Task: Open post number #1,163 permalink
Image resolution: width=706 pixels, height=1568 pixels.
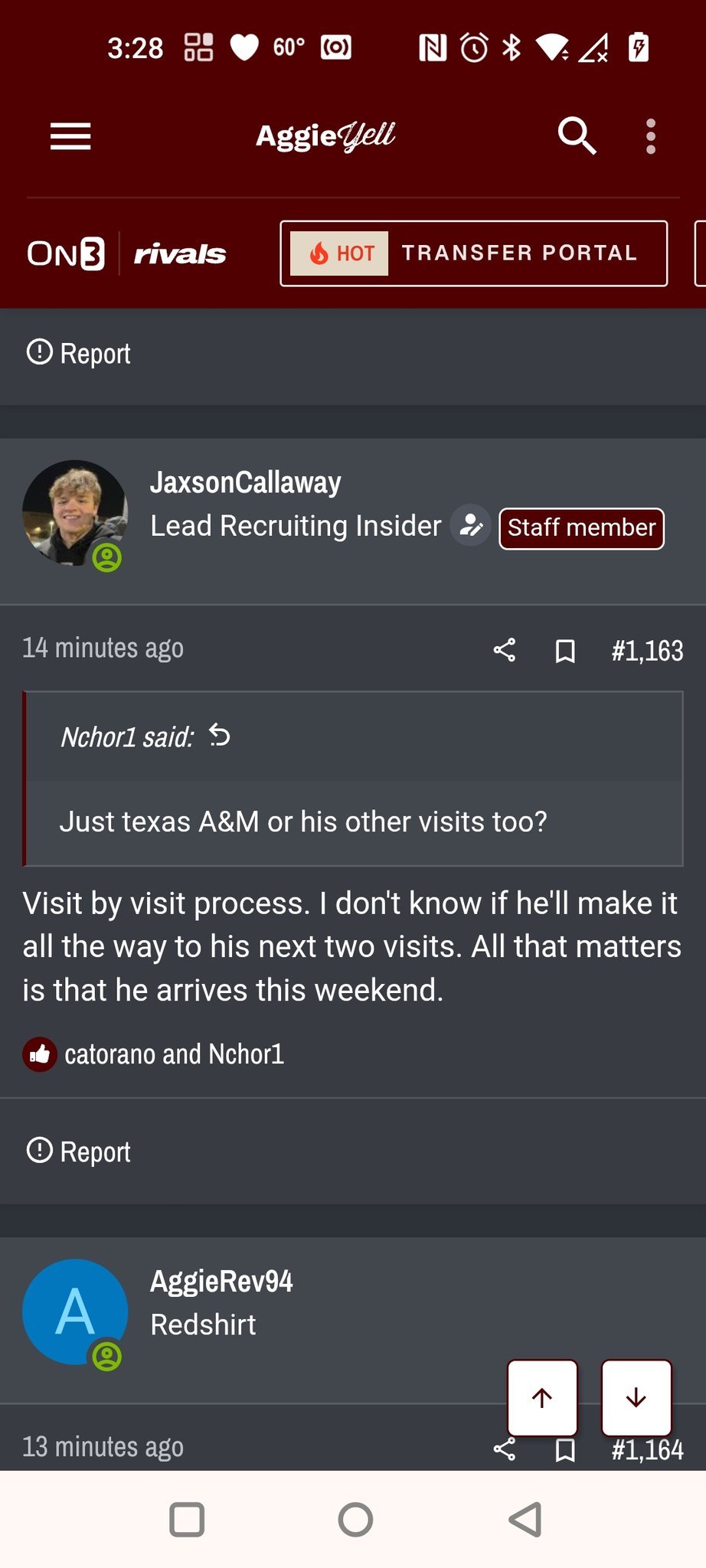Action: point(647,651)
